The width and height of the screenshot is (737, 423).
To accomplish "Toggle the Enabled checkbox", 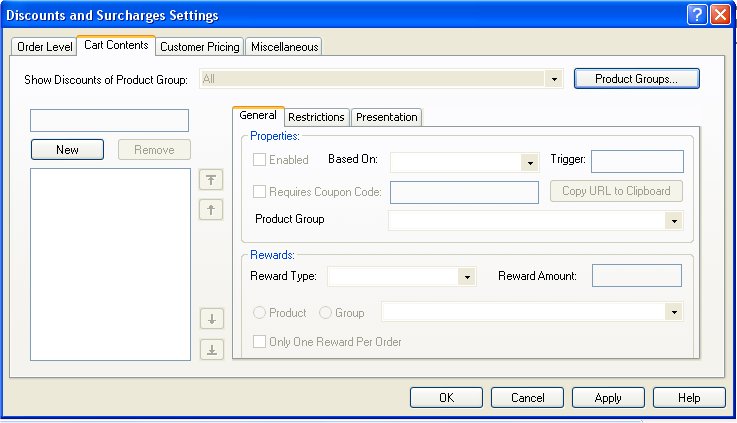I will (x=260, y=160).
